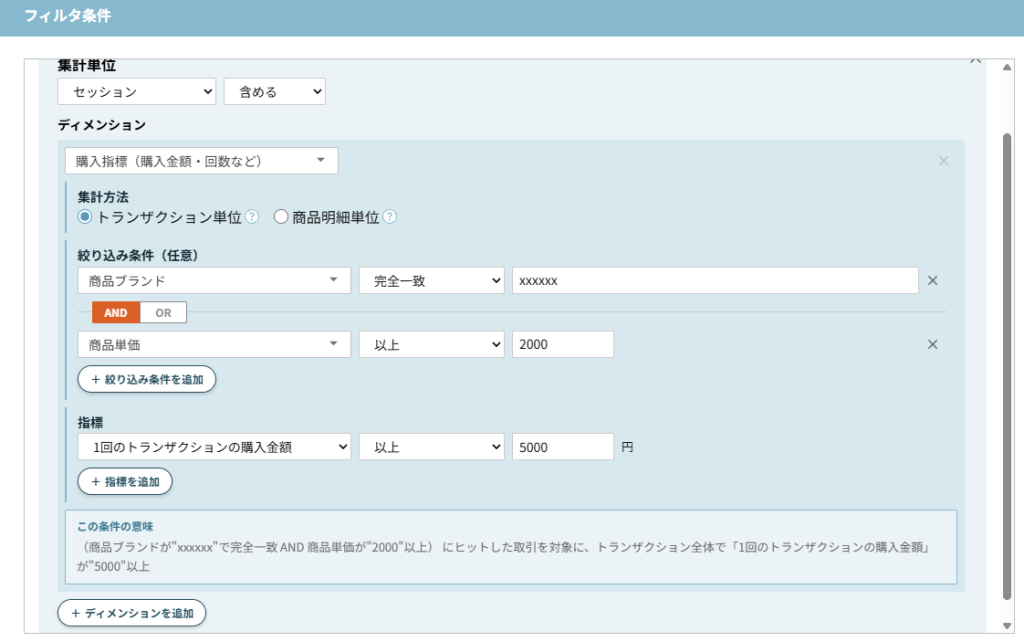Viewport: 1024px width, 642px height.
Task: Click help icon beside トランザクション単位
Action: click(252, 217)
